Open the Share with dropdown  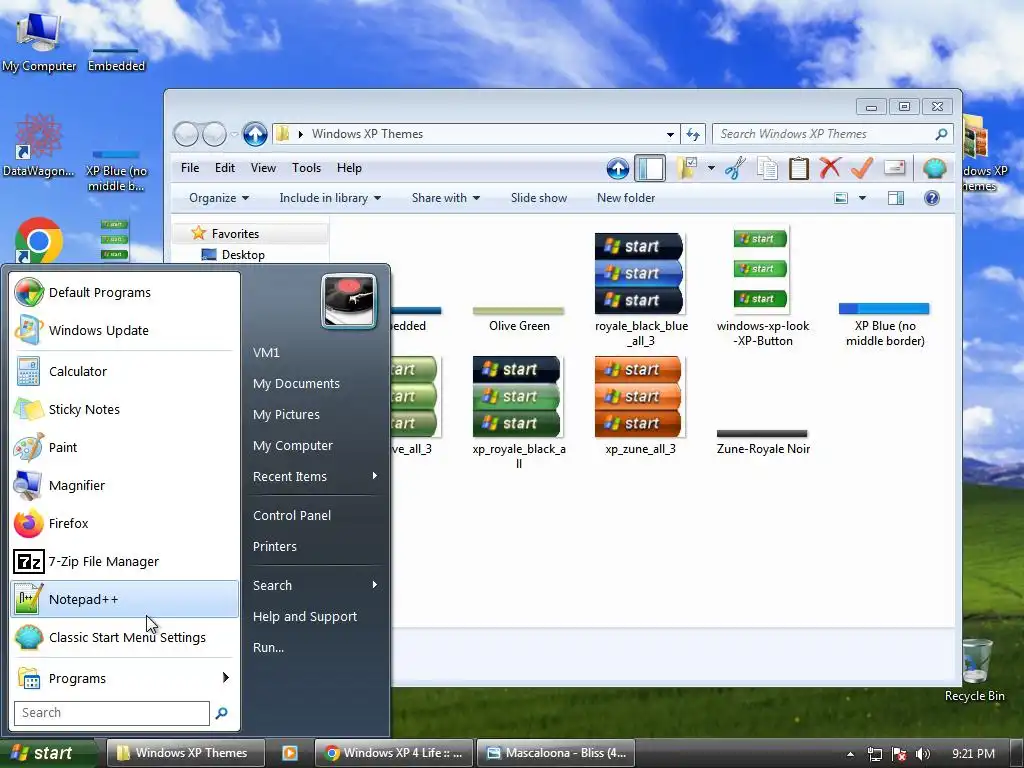[445, 198]
